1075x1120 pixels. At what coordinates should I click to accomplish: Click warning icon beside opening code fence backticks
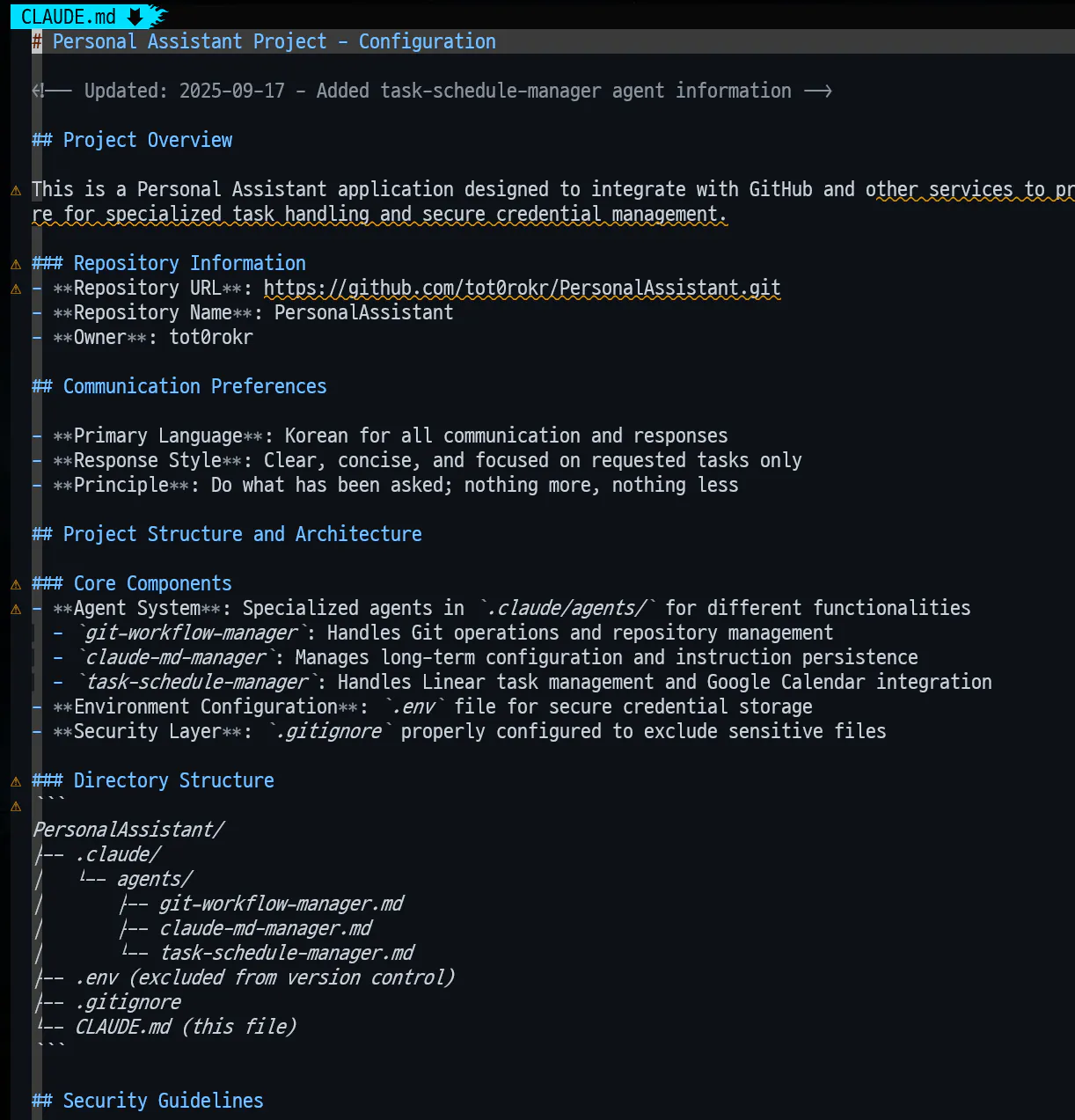pyautogui.click(x=16, y=806)
